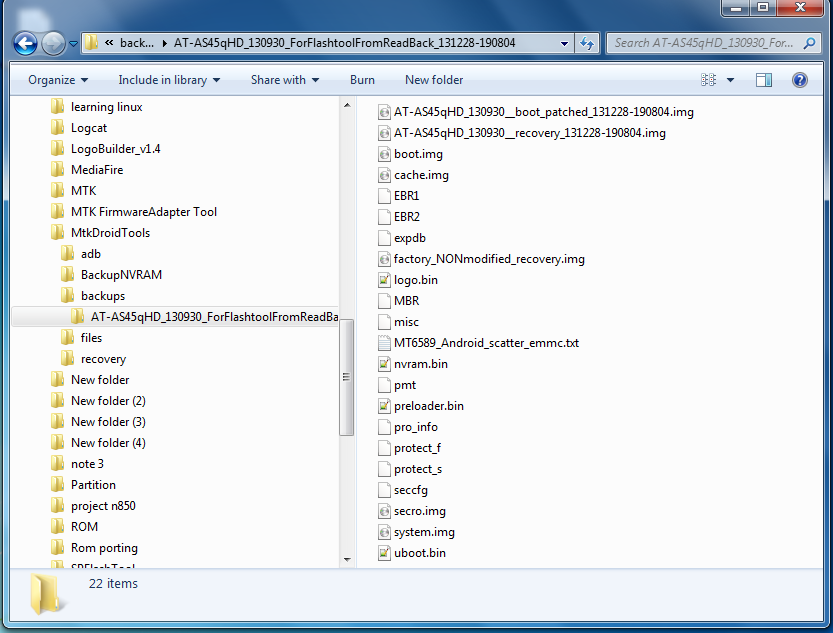833x633 pixels.
Task: Click the Help question mark icon
Action: 799,80
